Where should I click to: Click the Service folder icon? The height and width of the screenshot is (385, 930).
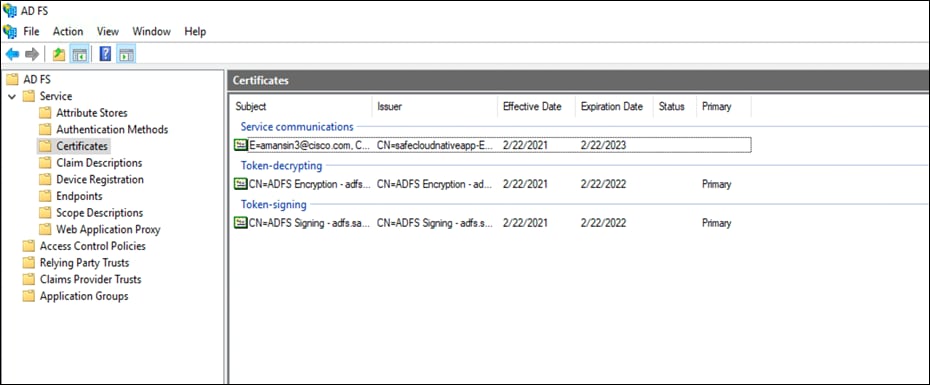(28, 96)
